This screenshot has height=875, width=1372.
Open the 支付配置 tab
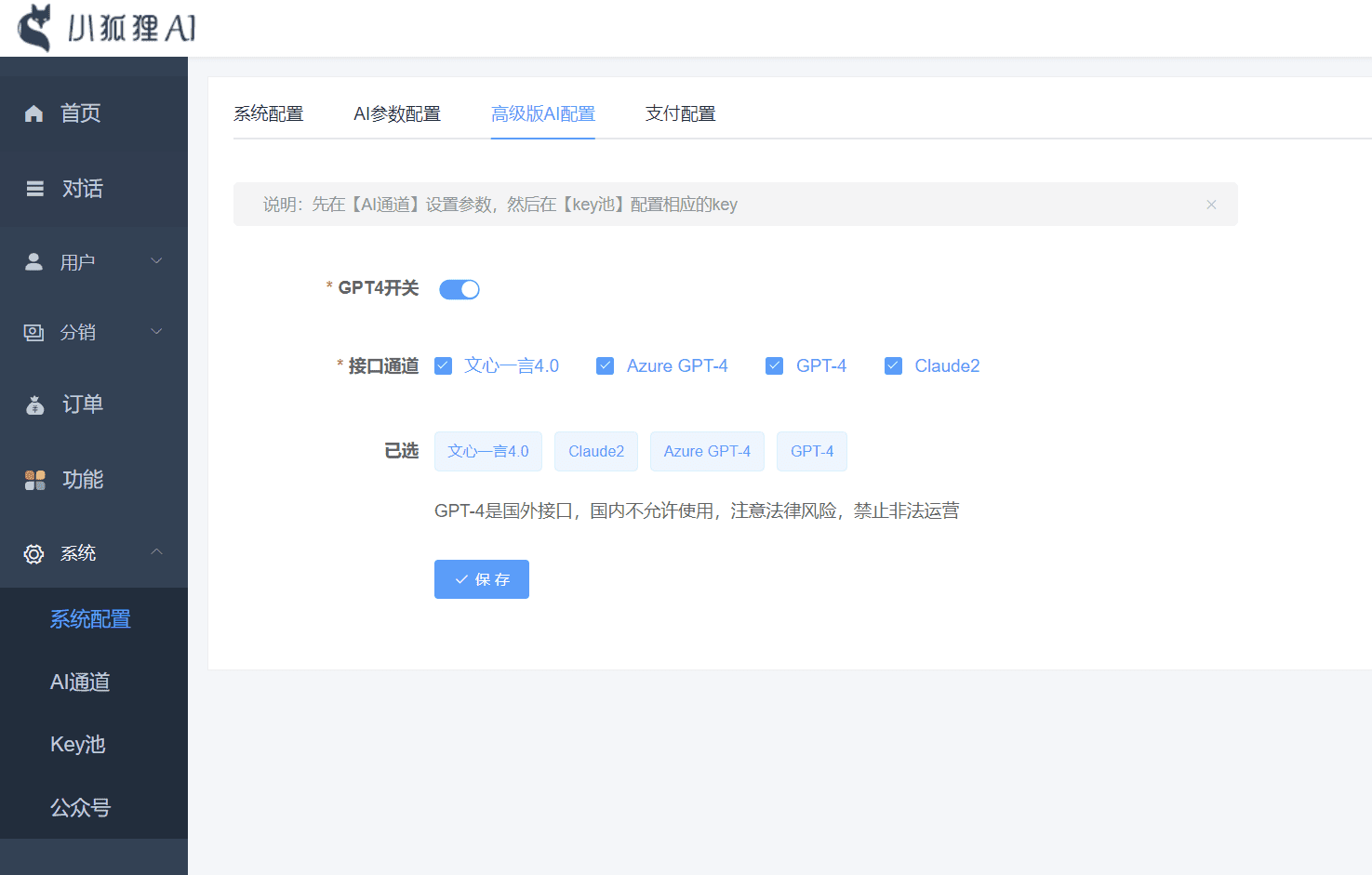click(680, 113)
